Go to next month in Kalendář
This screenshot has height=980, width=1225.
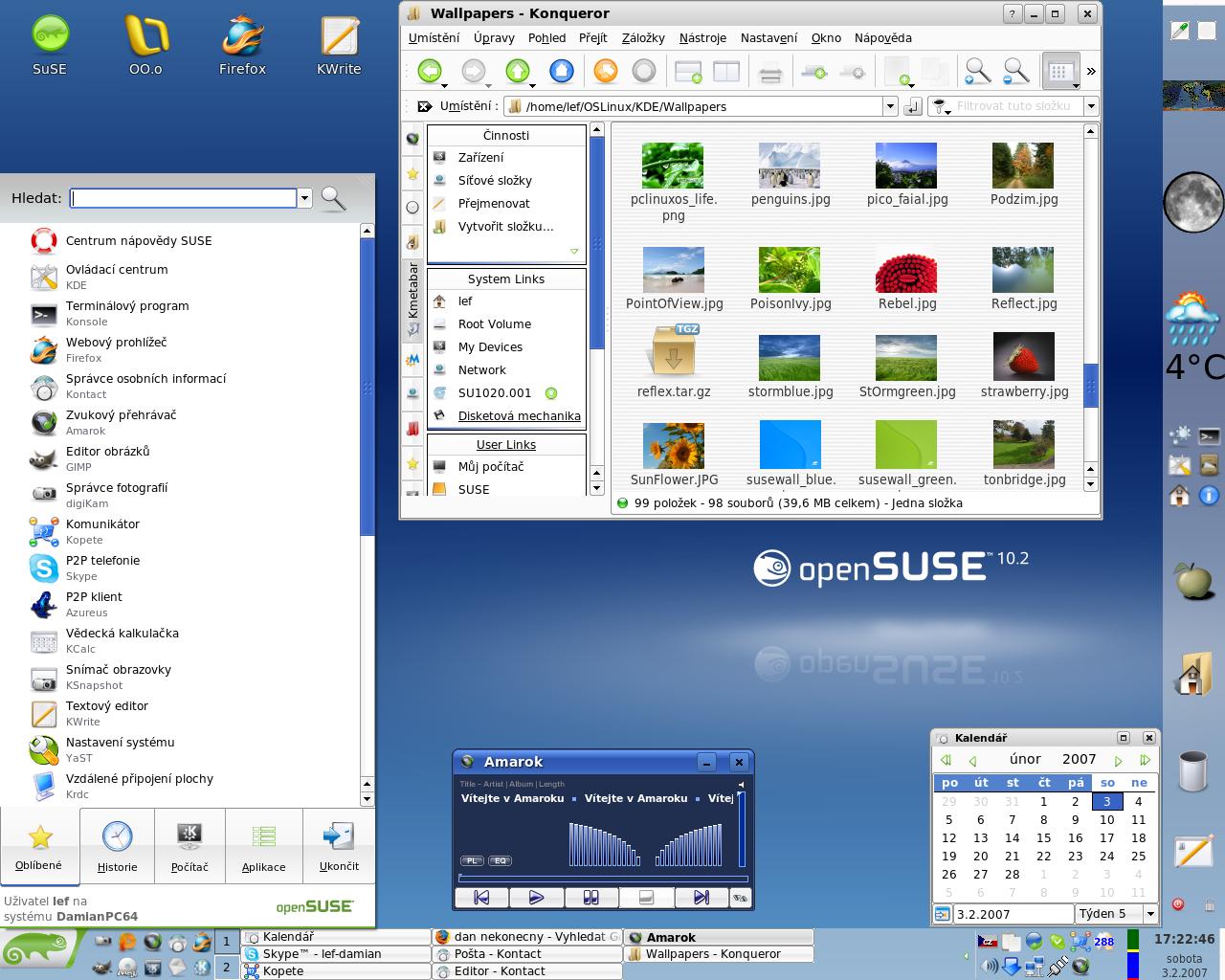click(1119, 760)
